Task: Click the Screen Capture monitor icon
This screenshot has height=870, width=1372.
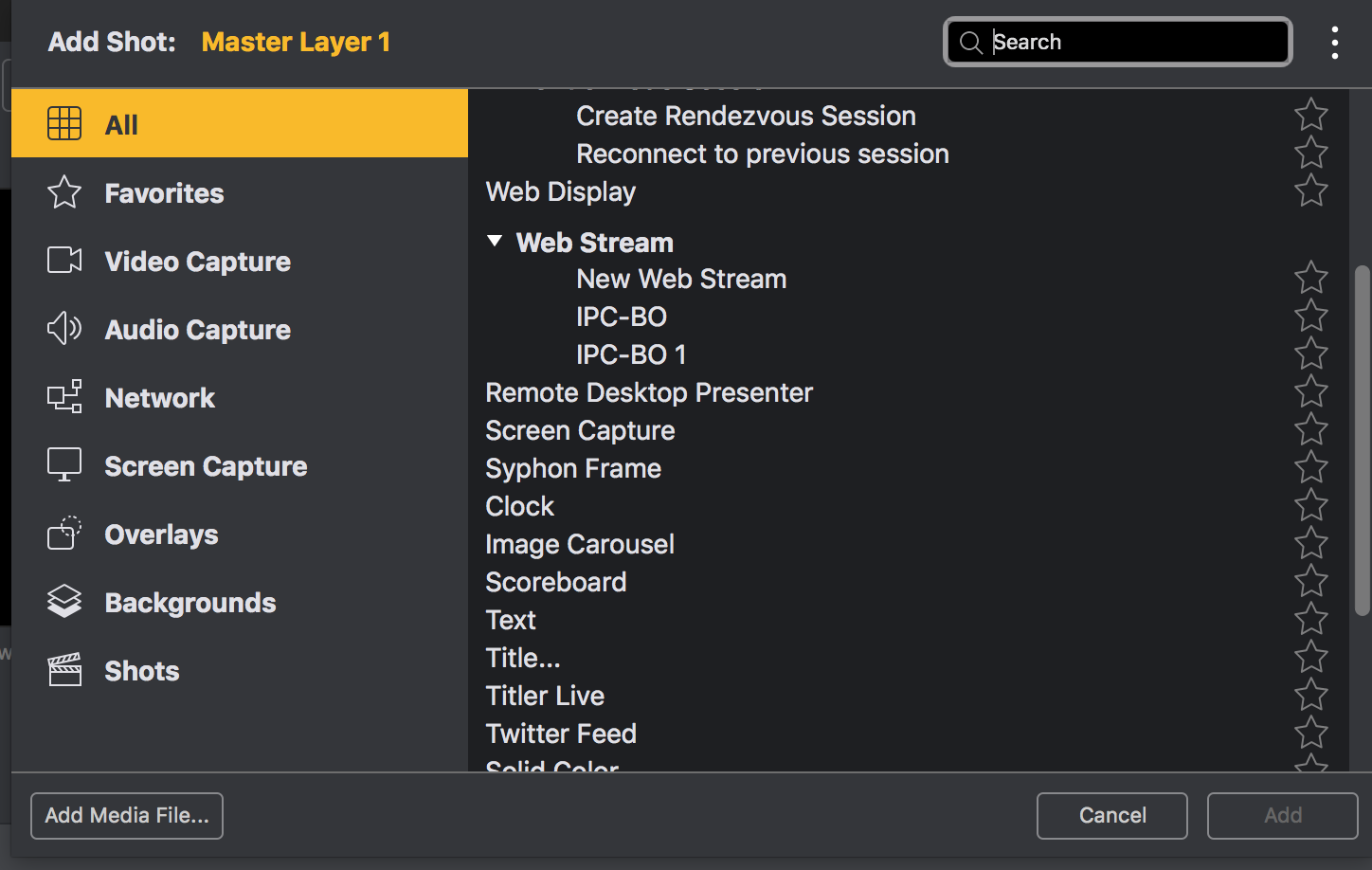Action: (x=64, y=465)
